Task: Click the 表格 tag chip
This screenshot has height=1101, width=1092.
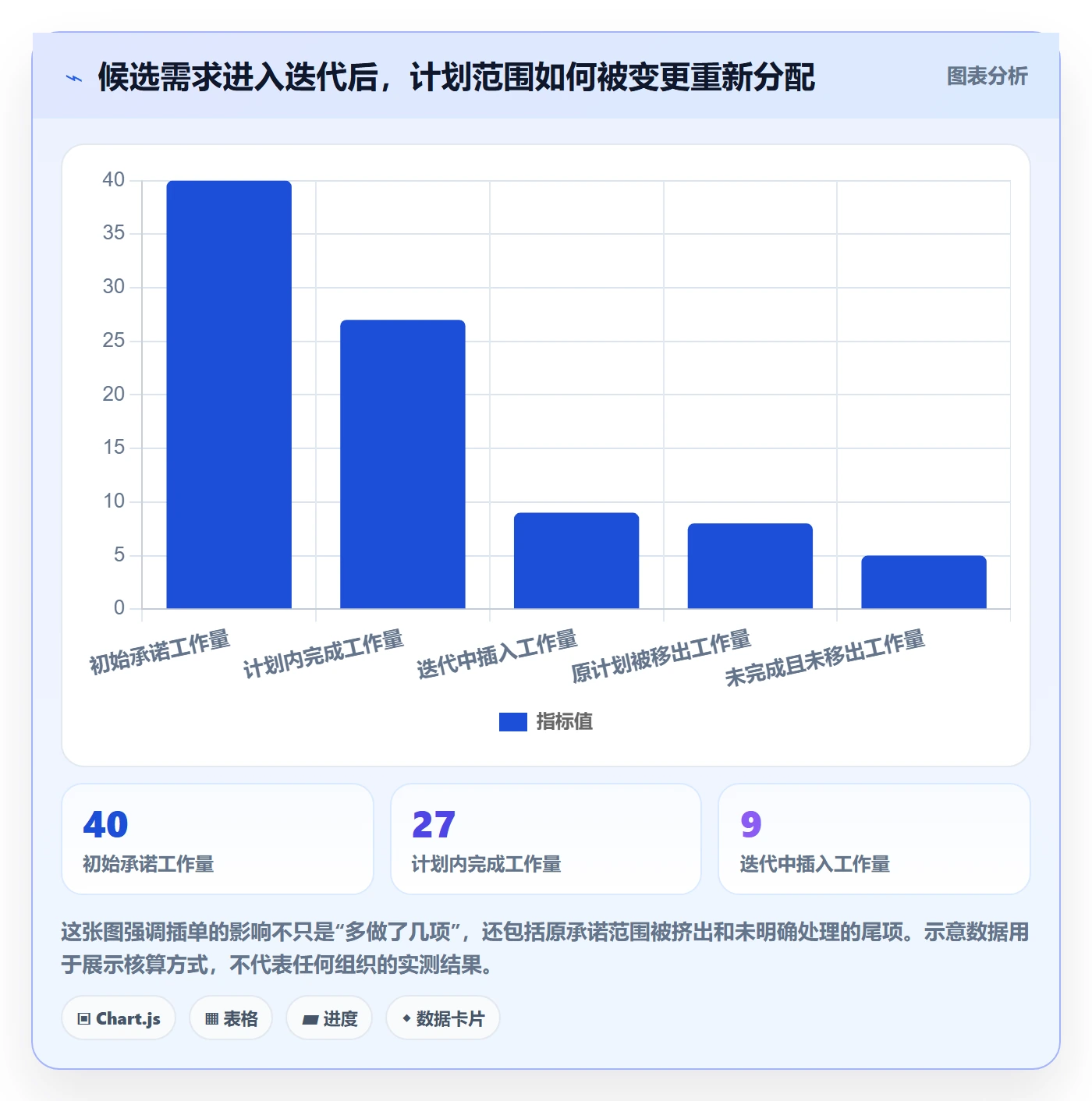Action: (x=231, y=1018)
